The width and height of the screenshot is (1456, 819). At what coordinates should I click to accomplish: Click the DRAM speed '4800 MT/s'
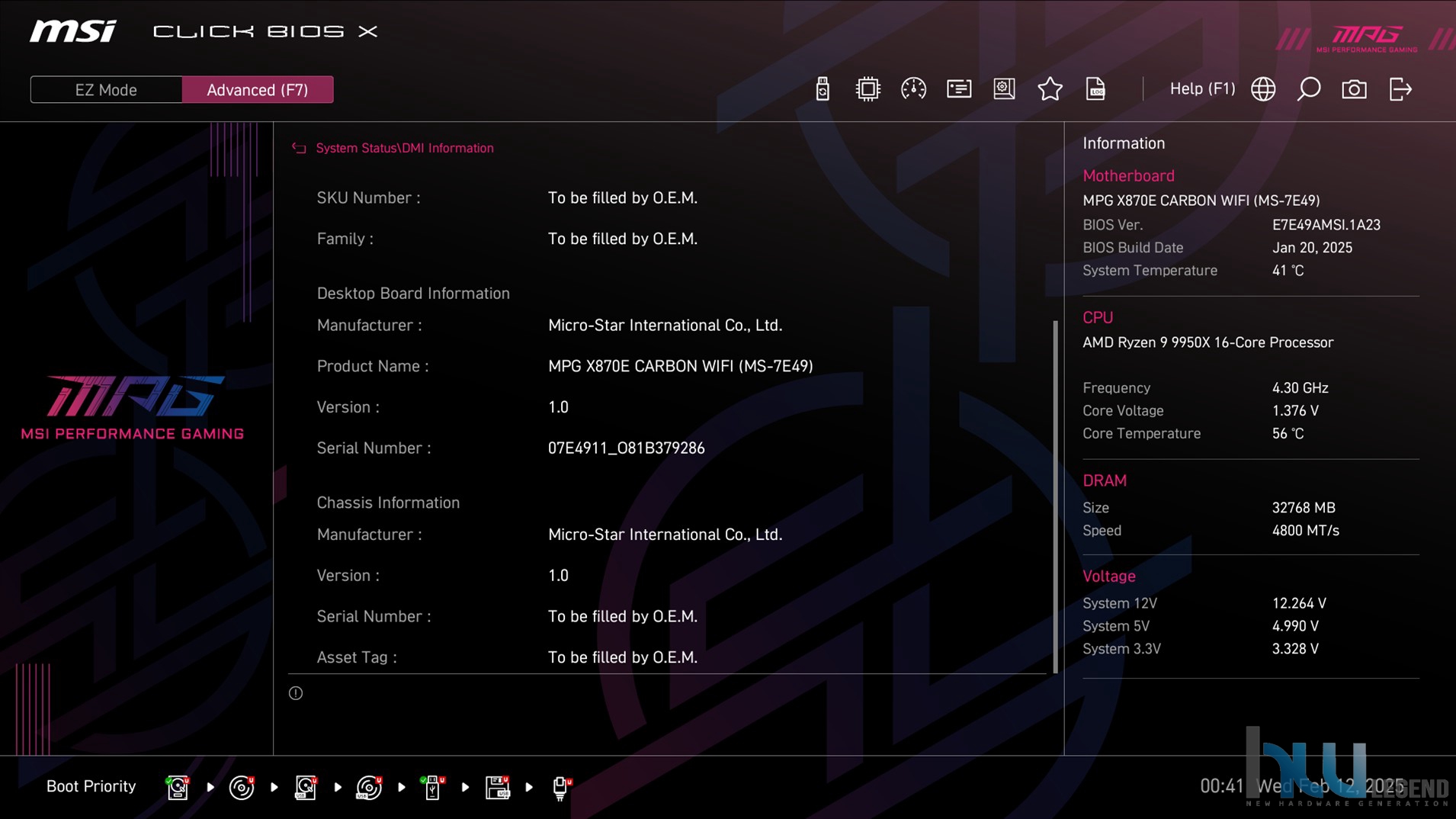(1305, 531)
